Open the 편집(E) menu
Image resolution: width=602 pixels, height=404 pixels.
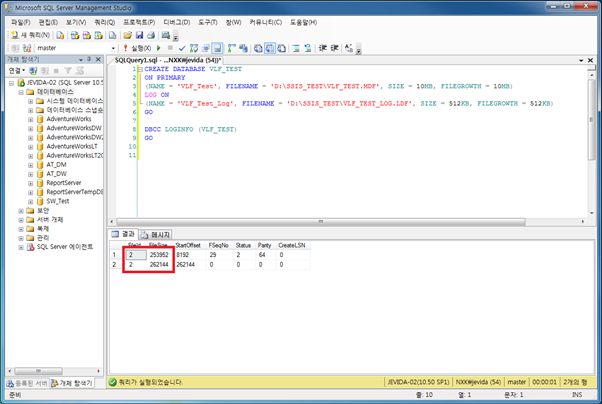coord(48,22)
